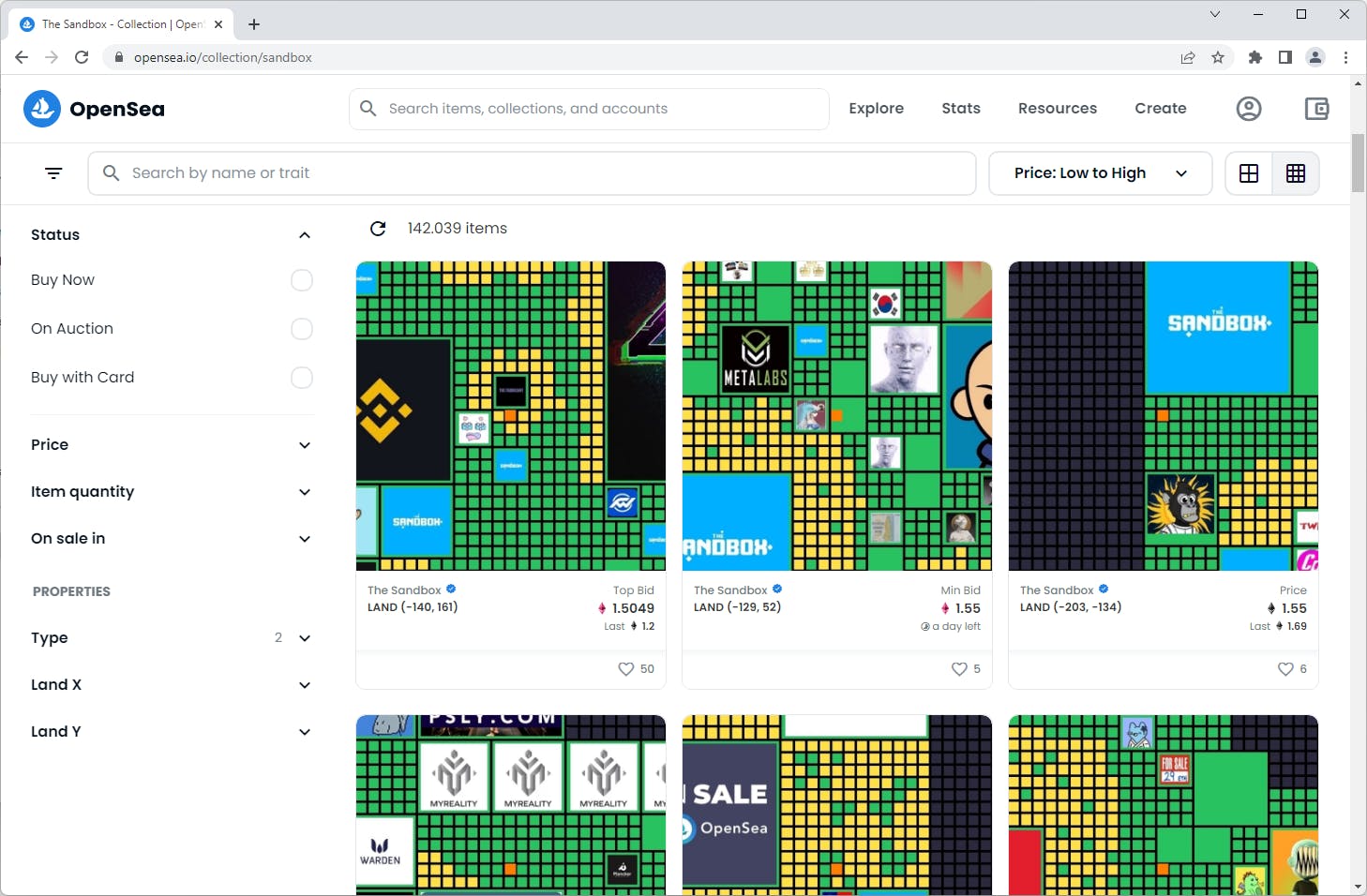
Task: Open browser extensions puzzle icon
Action: point(1255,57)
